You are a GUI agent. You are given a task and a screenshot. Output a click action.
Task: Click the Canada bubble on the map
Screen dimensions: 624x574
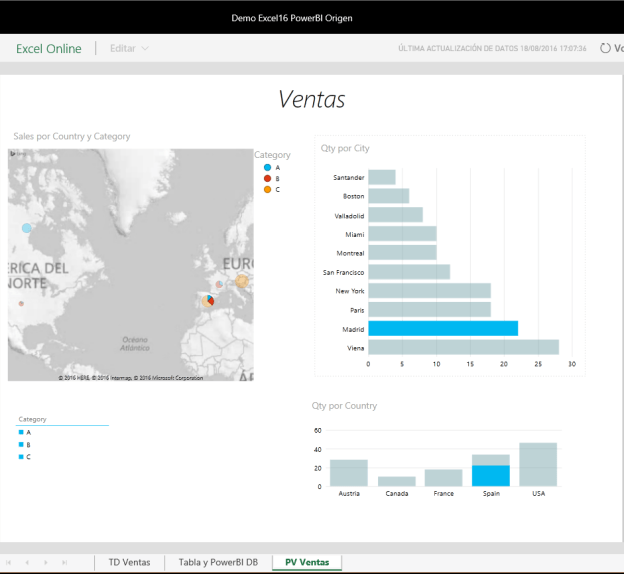[x=27, y=228]
